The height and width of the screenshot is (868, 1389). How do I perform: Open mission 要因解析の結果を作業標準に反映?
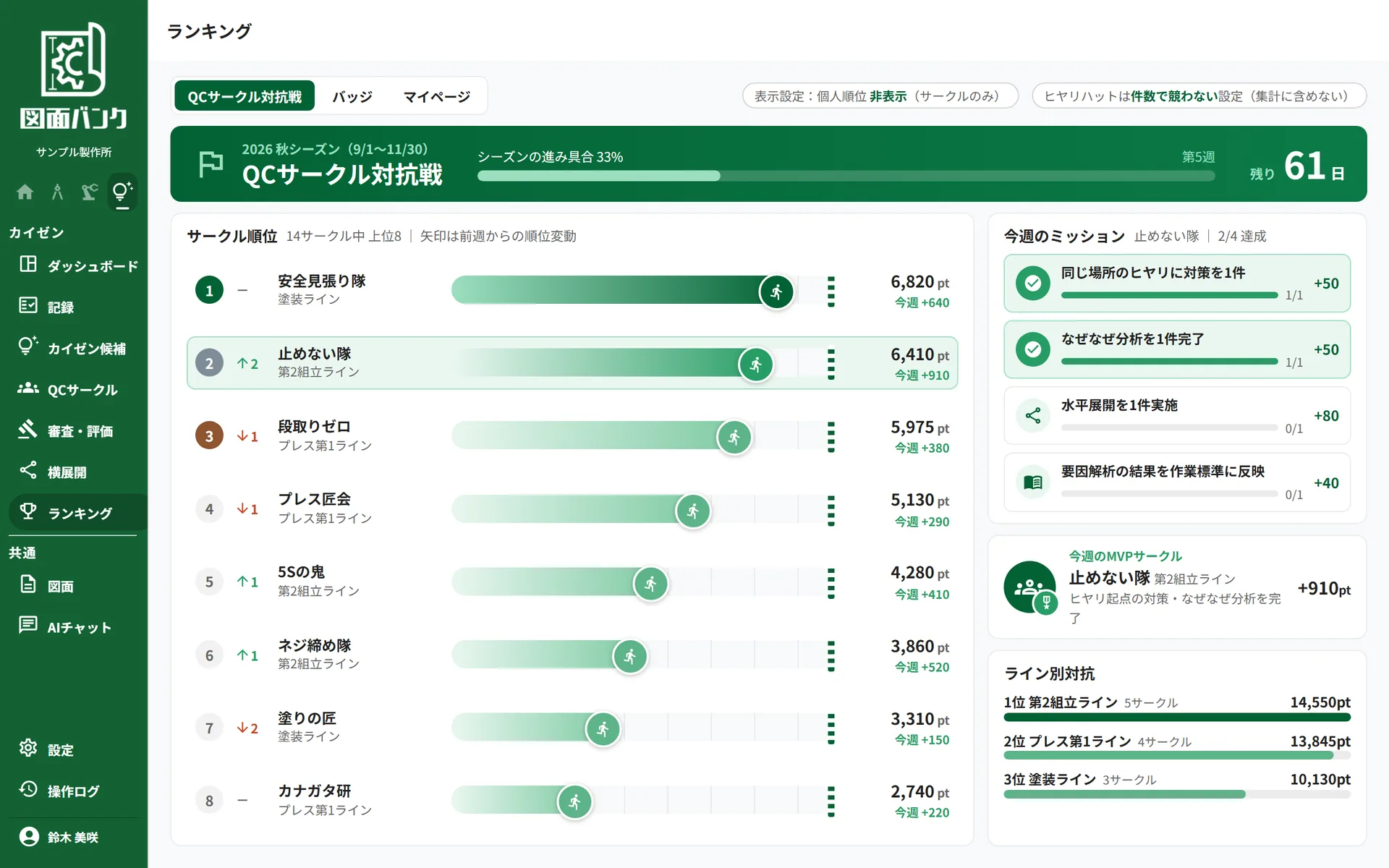[1177, 482]
